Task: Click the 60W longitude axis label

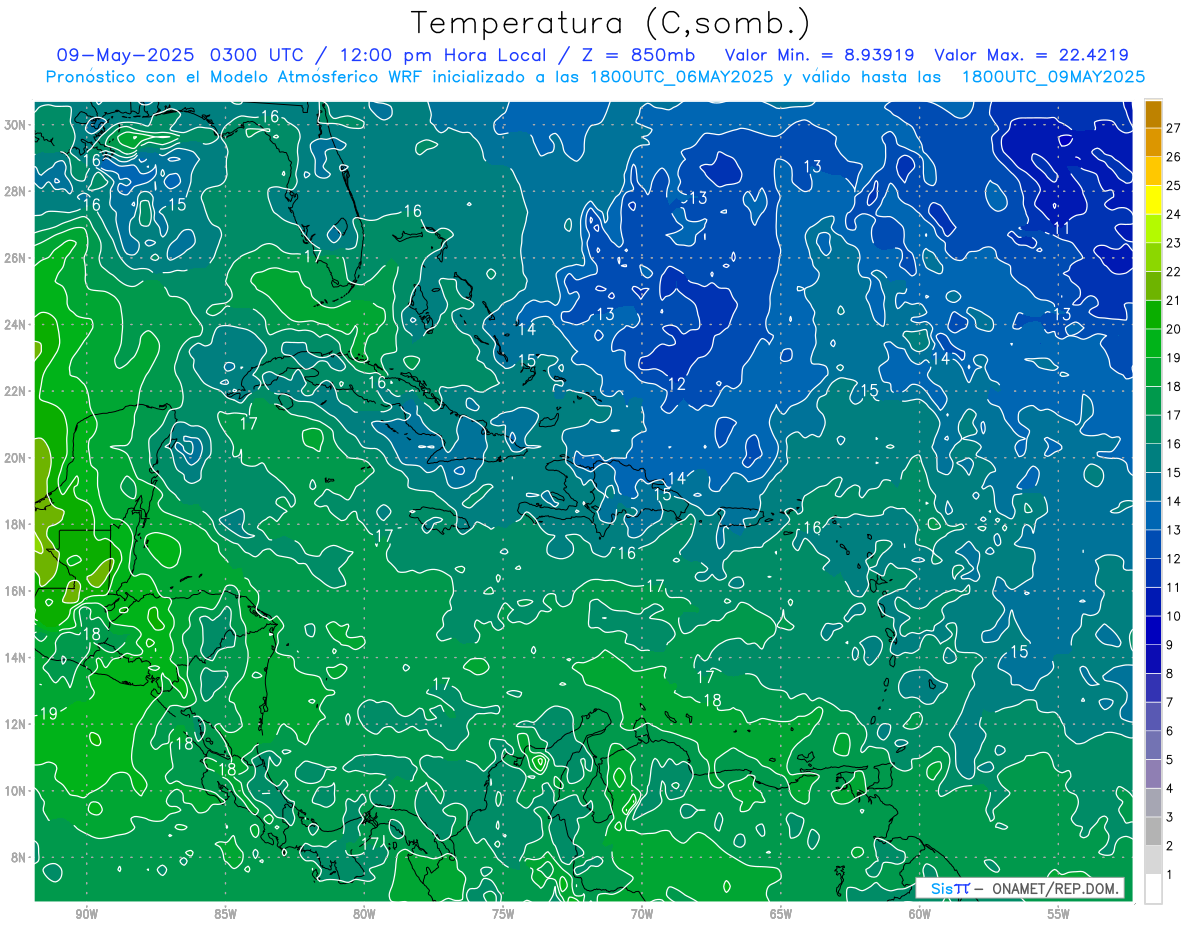Action: point(920,914)
